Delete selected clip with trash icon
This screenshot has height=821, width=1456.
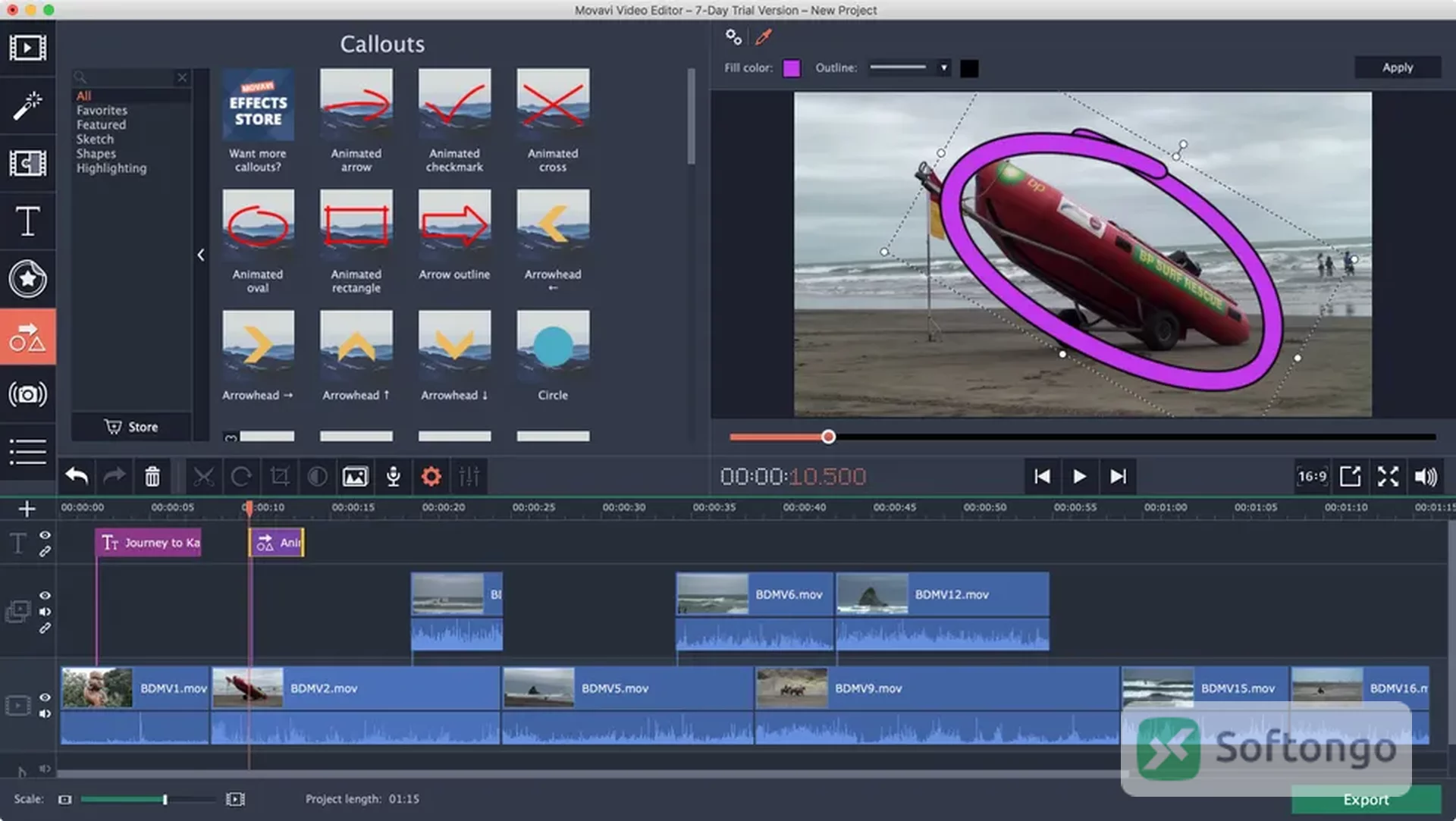(x=152, y=476)
